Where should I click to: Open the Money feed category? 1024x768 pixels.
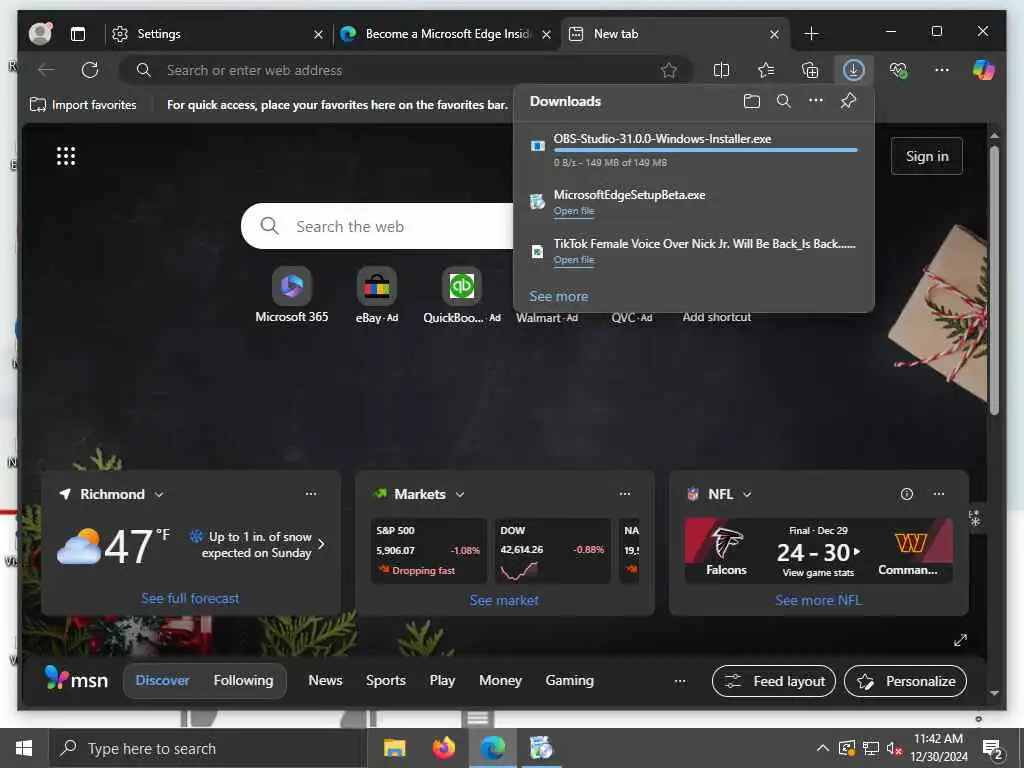point(500,680)
